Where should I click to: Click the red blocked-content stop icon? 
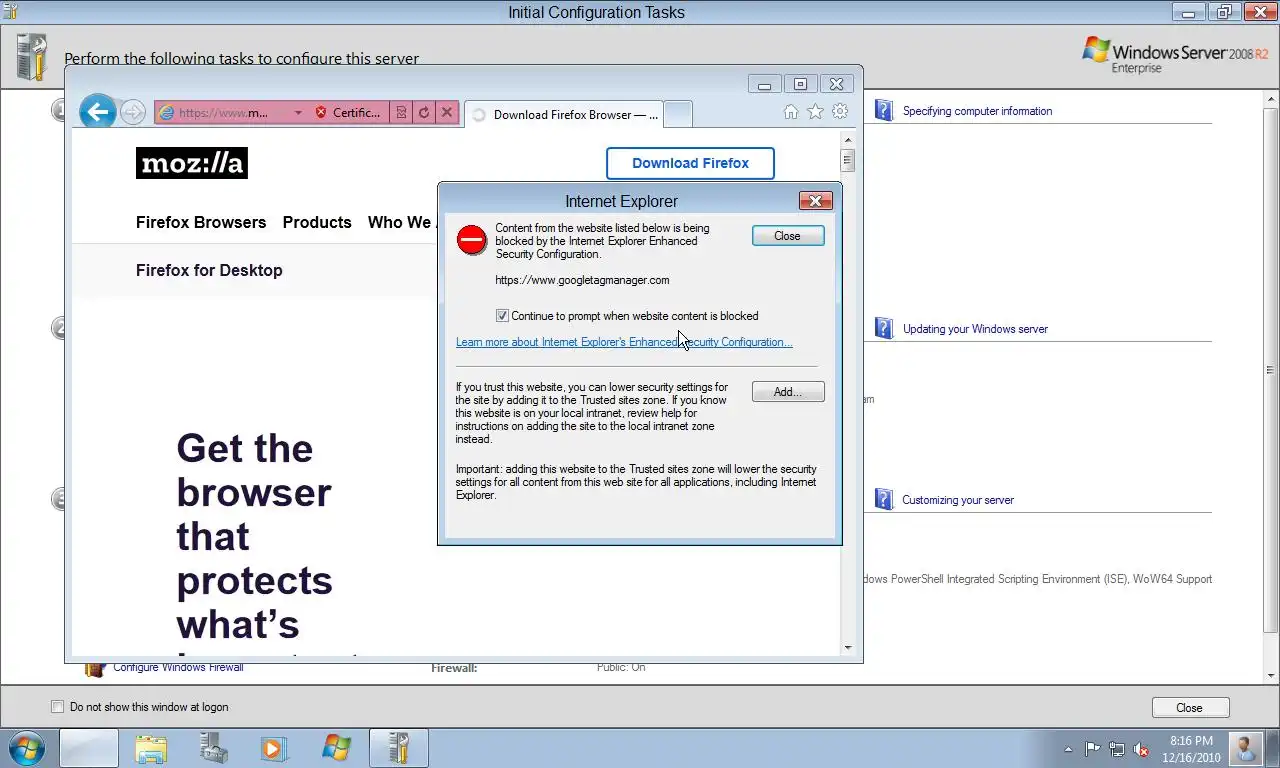point(472,240)
